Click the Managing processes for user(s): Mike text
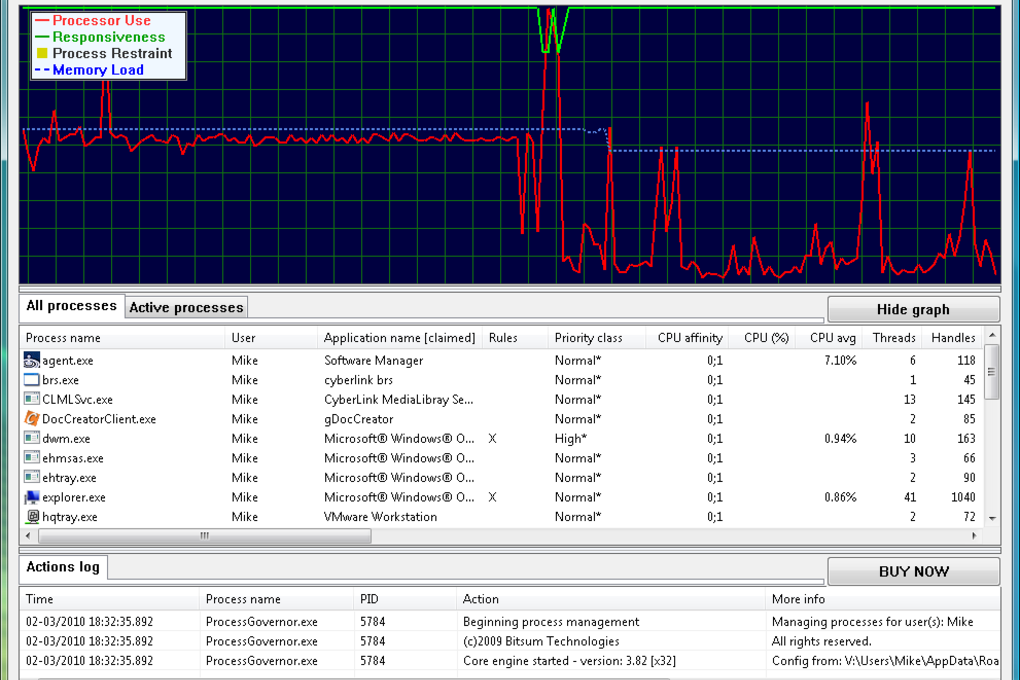 (872, 621)
